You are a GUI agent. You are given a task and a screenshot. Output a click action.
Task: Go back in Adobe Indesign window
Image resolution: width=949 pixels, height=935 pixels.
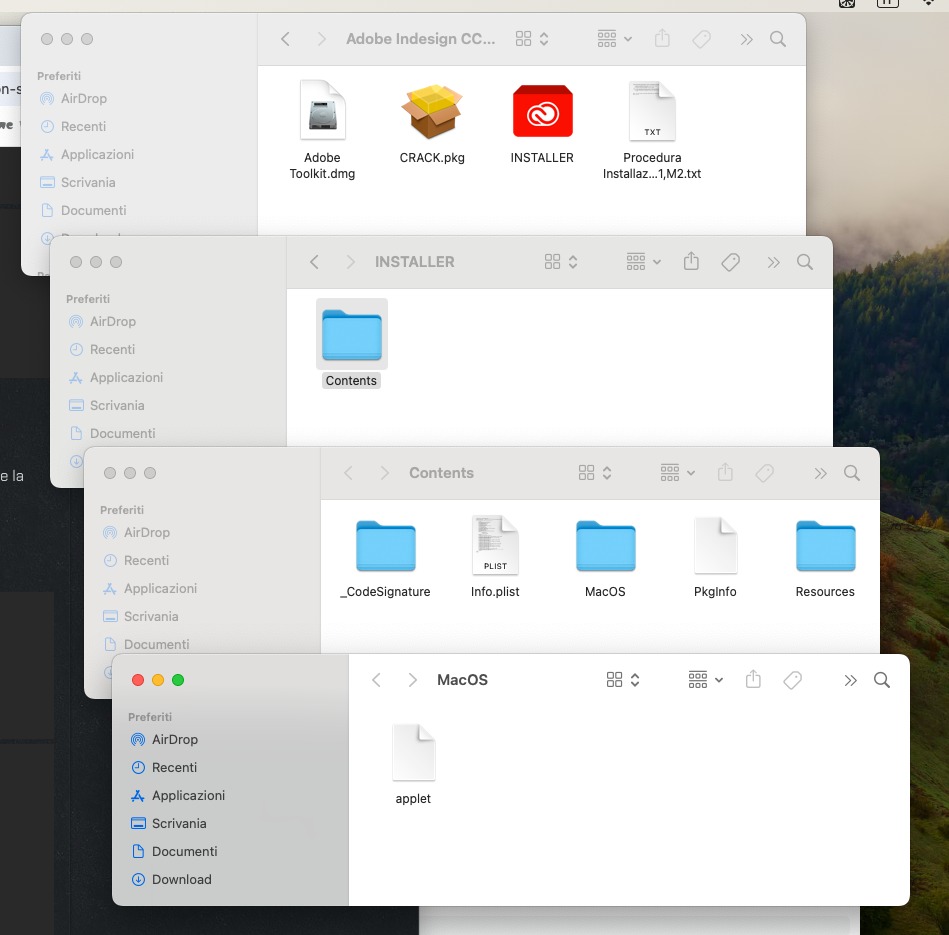(286, 39)
